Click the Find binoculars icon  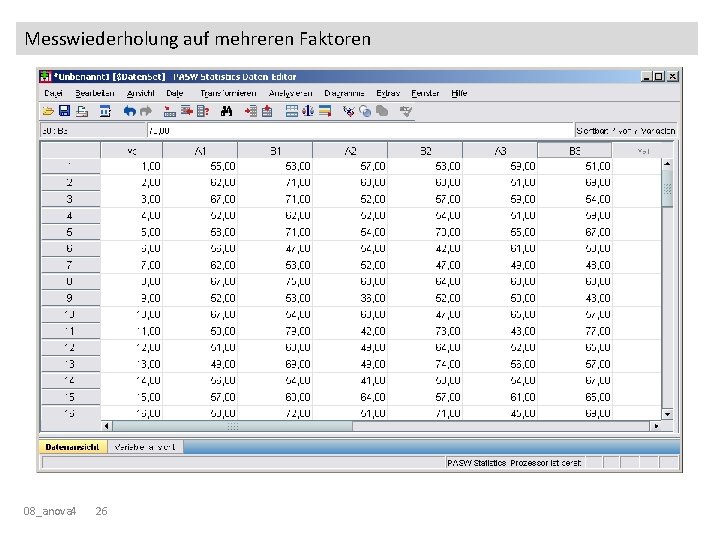pos(226,111)
